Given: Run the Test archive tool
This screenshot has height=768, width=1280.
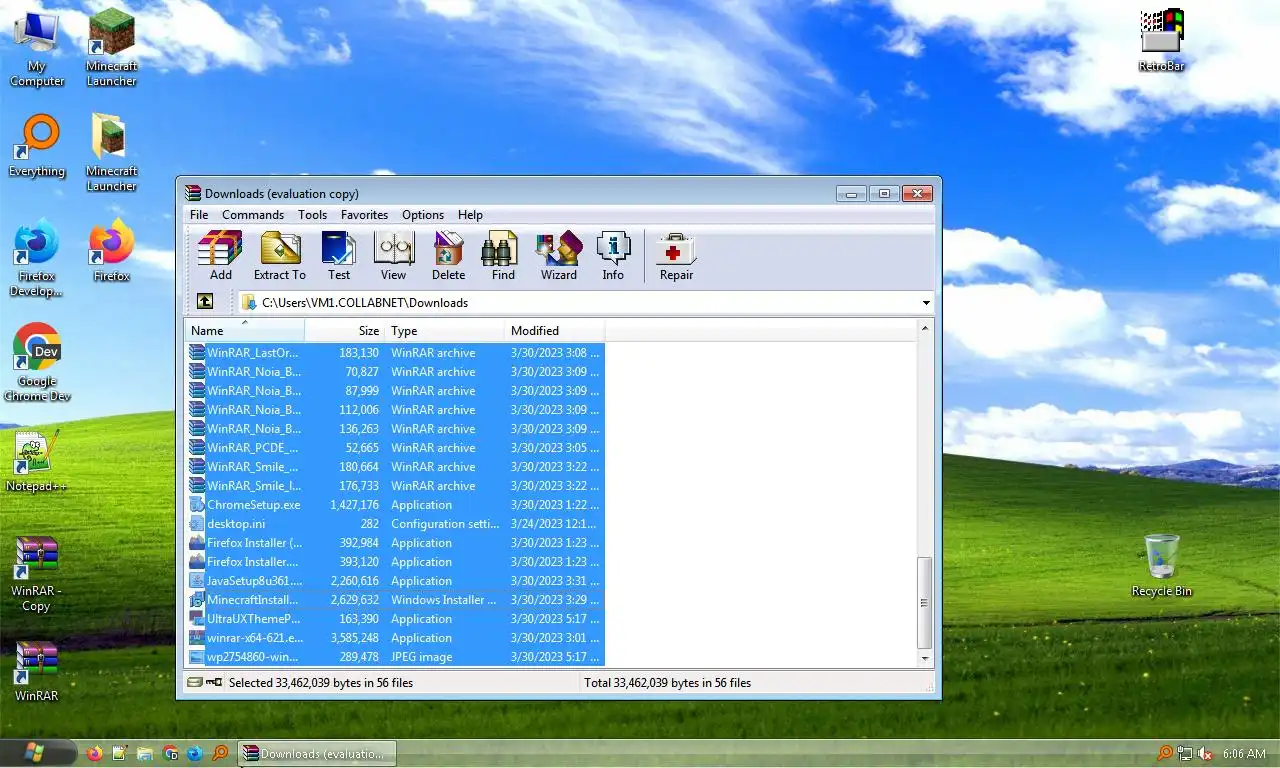Looking at the screenshot, I should [339, 256].
